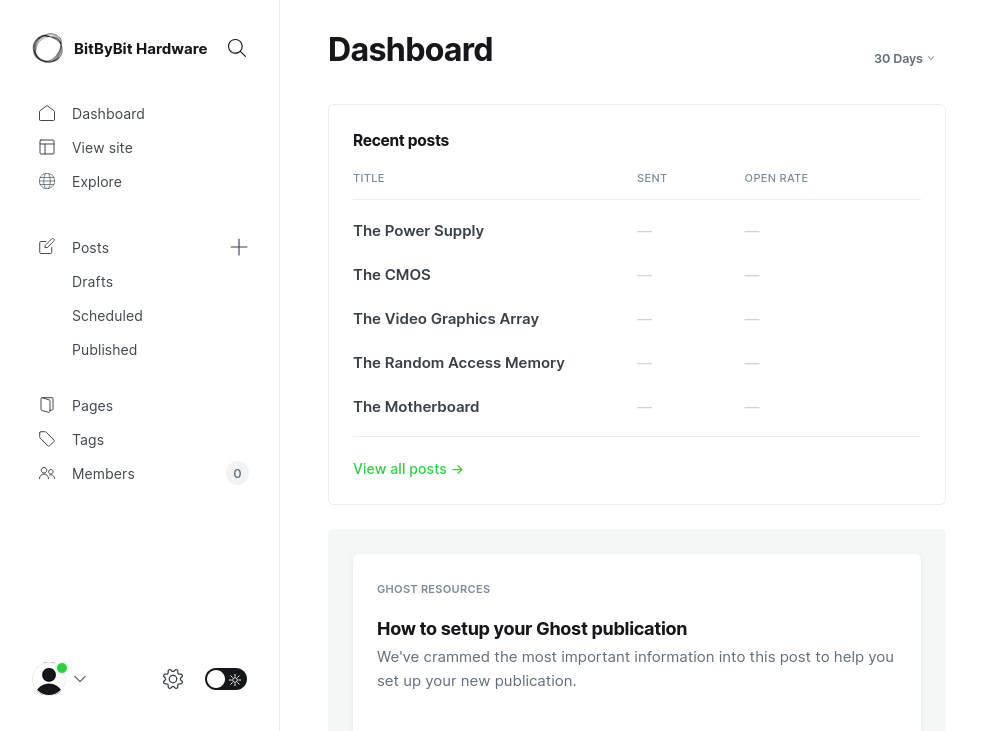Click the search magnifier icon
Screen dimensions: 994x731
(x=237, y=48)
